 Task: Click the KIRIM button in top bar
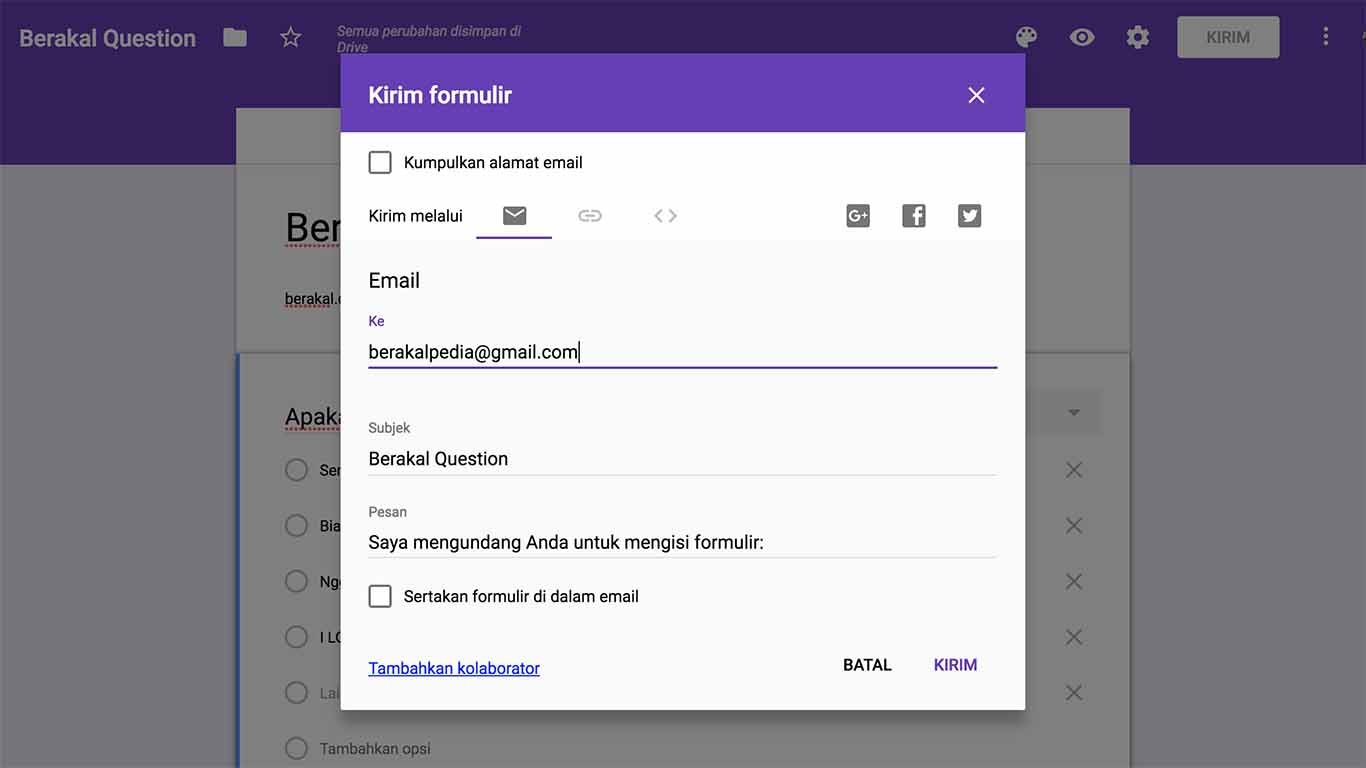pos(1228,38)
